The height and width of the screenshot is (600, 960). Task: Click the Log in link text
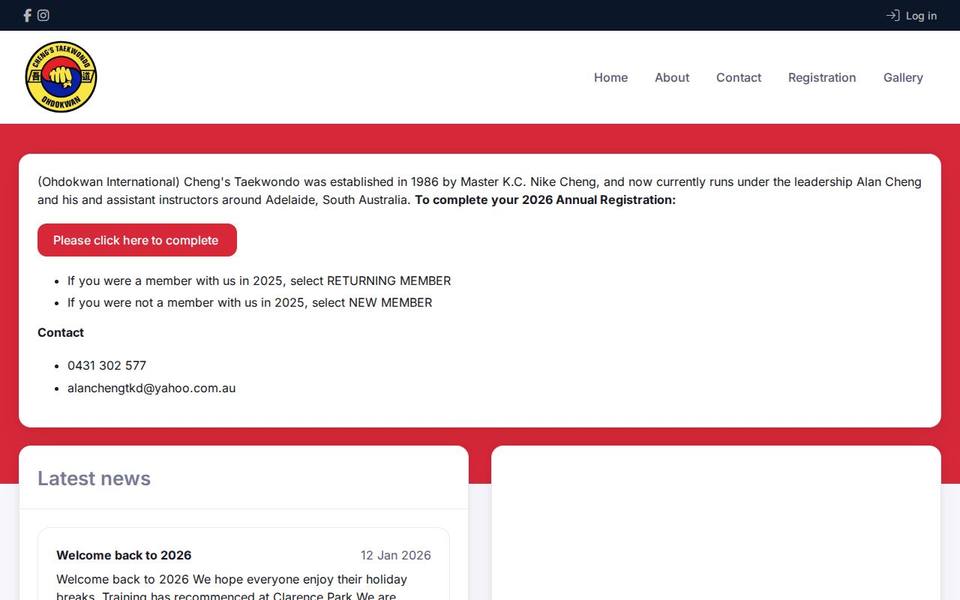921,16
